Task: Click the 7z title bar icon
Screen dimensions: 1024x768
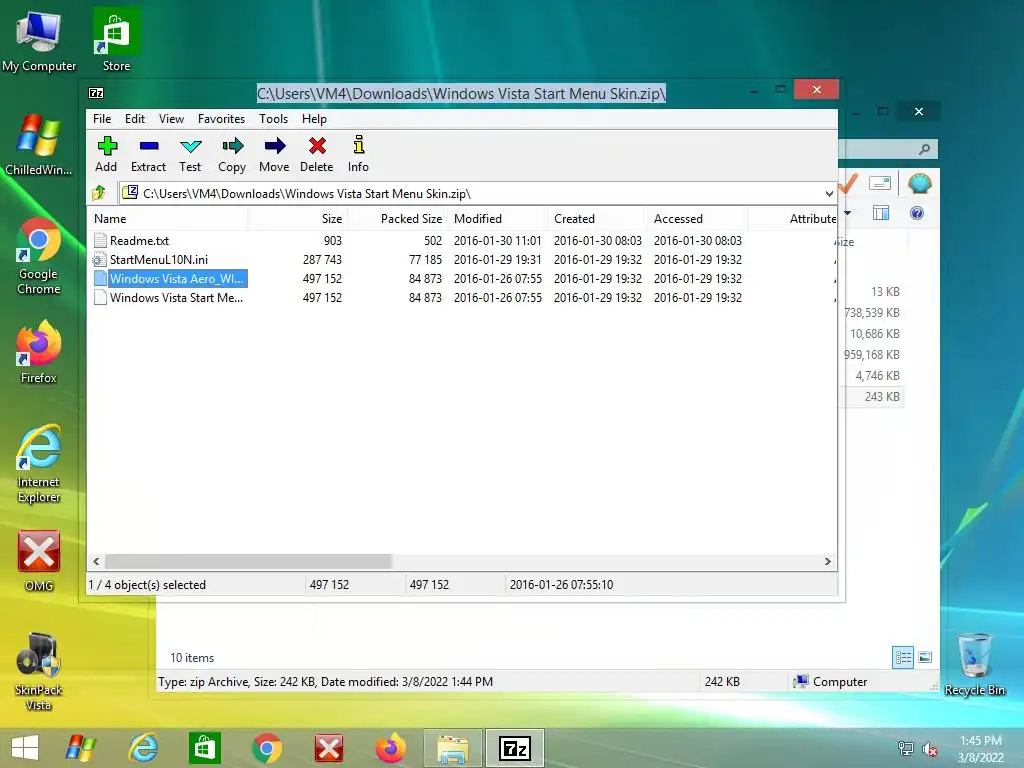Action: click(x=96, y=93)
